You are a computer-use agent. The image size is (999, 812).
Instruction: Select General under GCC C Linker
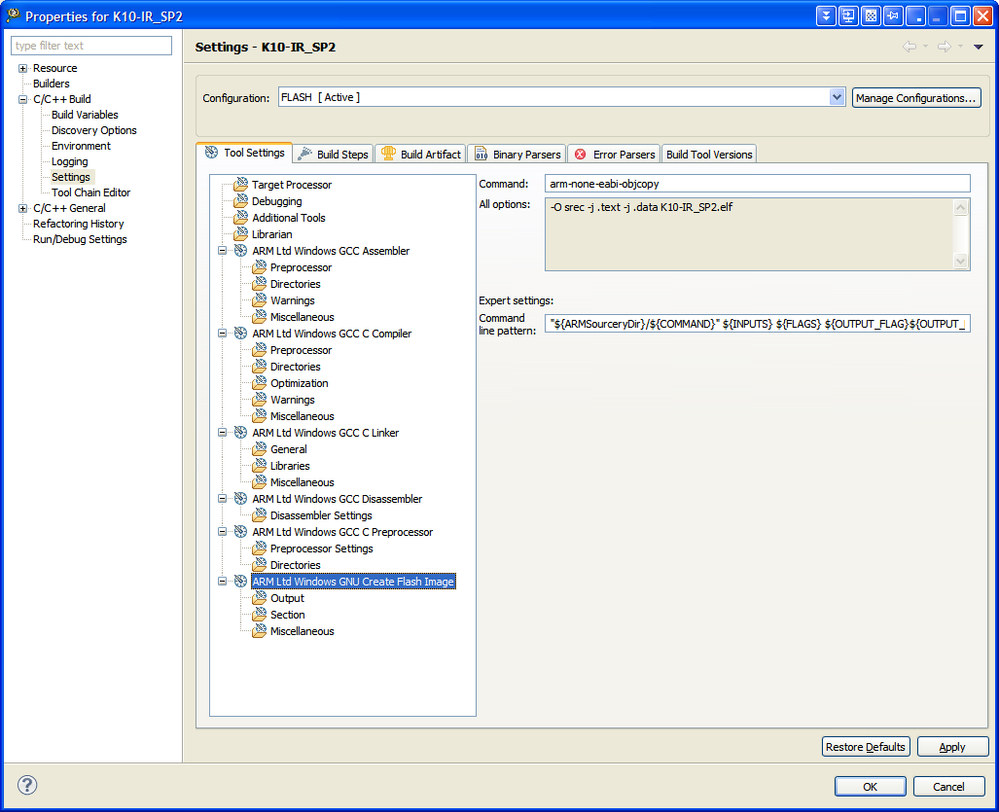point(288,449)
